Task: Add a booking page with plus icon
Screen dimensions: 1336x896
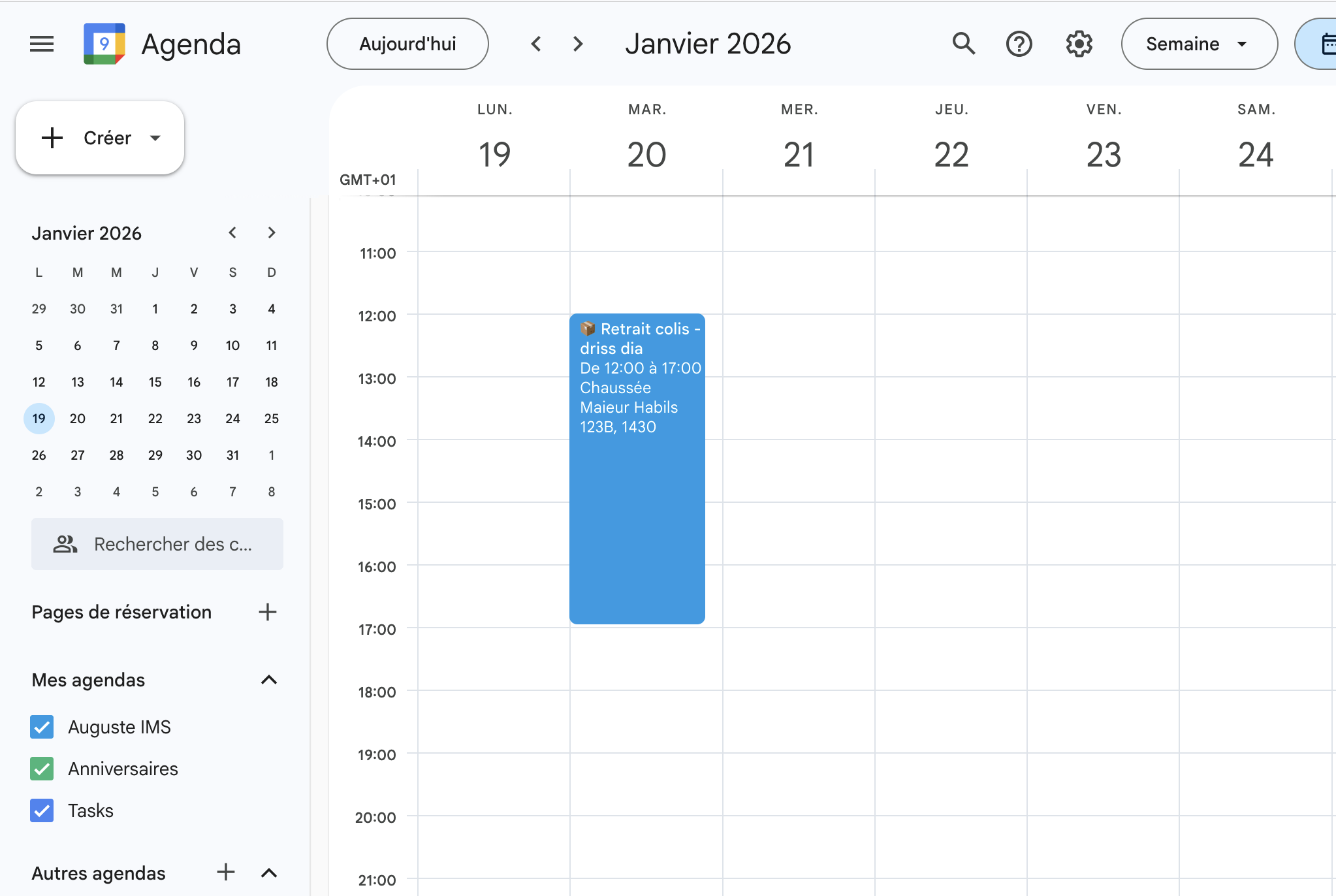Action: (267, 612)
